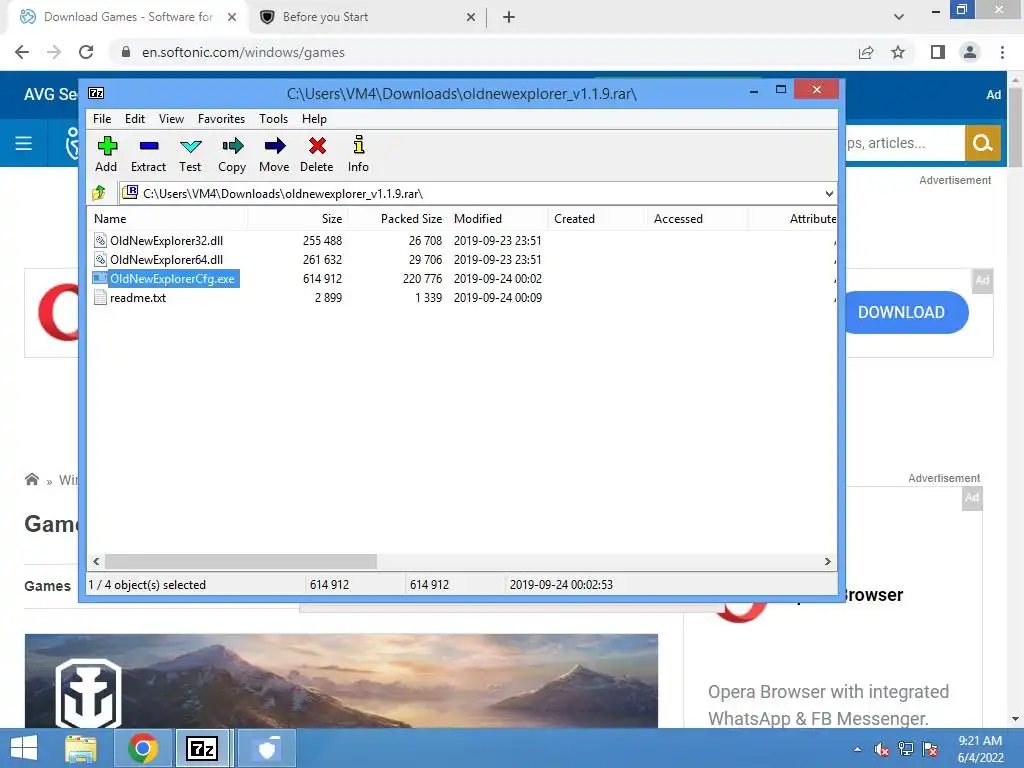Go back in Chrome

[x=22, y=52]
